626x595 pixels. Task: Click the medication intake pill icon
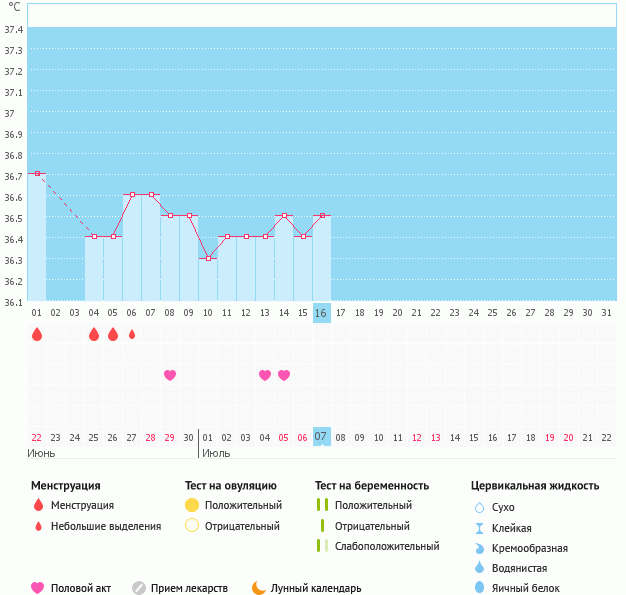coord(139,588)
